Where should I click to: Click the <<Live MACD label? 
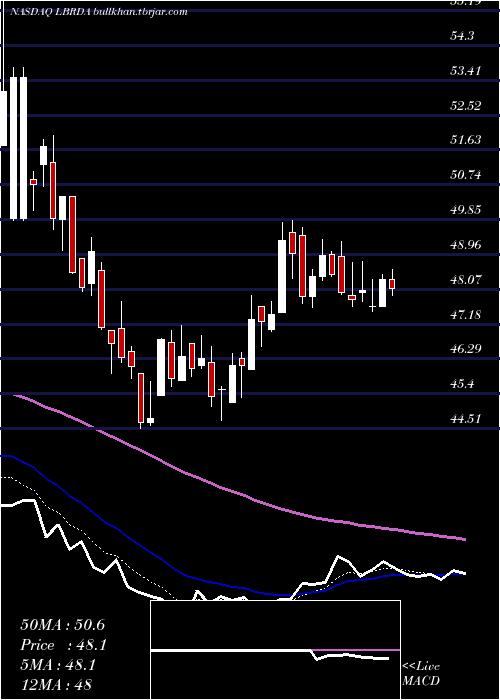point(421,673)
